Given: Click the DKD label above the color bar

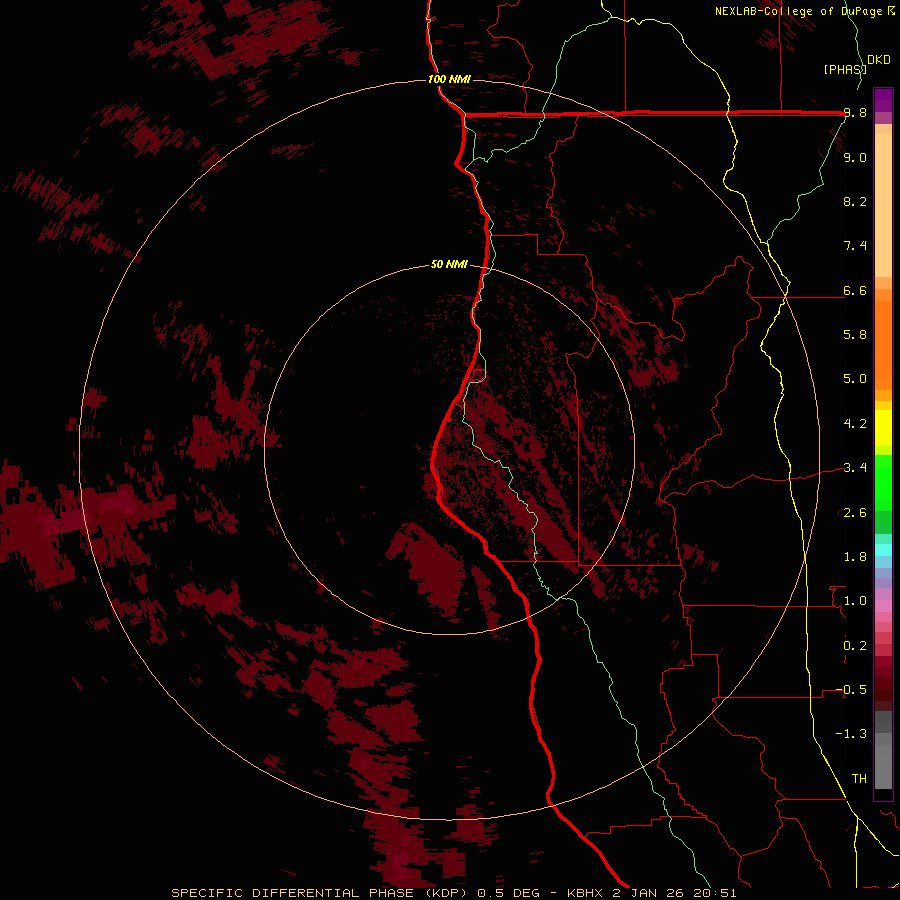Looking at the screenshot, I should pos(879,60).
